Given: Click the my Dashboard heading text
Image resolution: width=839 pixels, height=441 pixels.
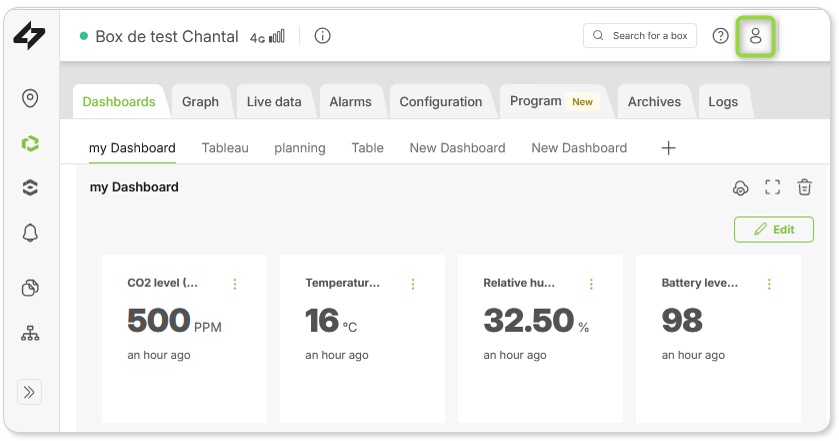Looking at the screenshot, I should click(134, 187).
